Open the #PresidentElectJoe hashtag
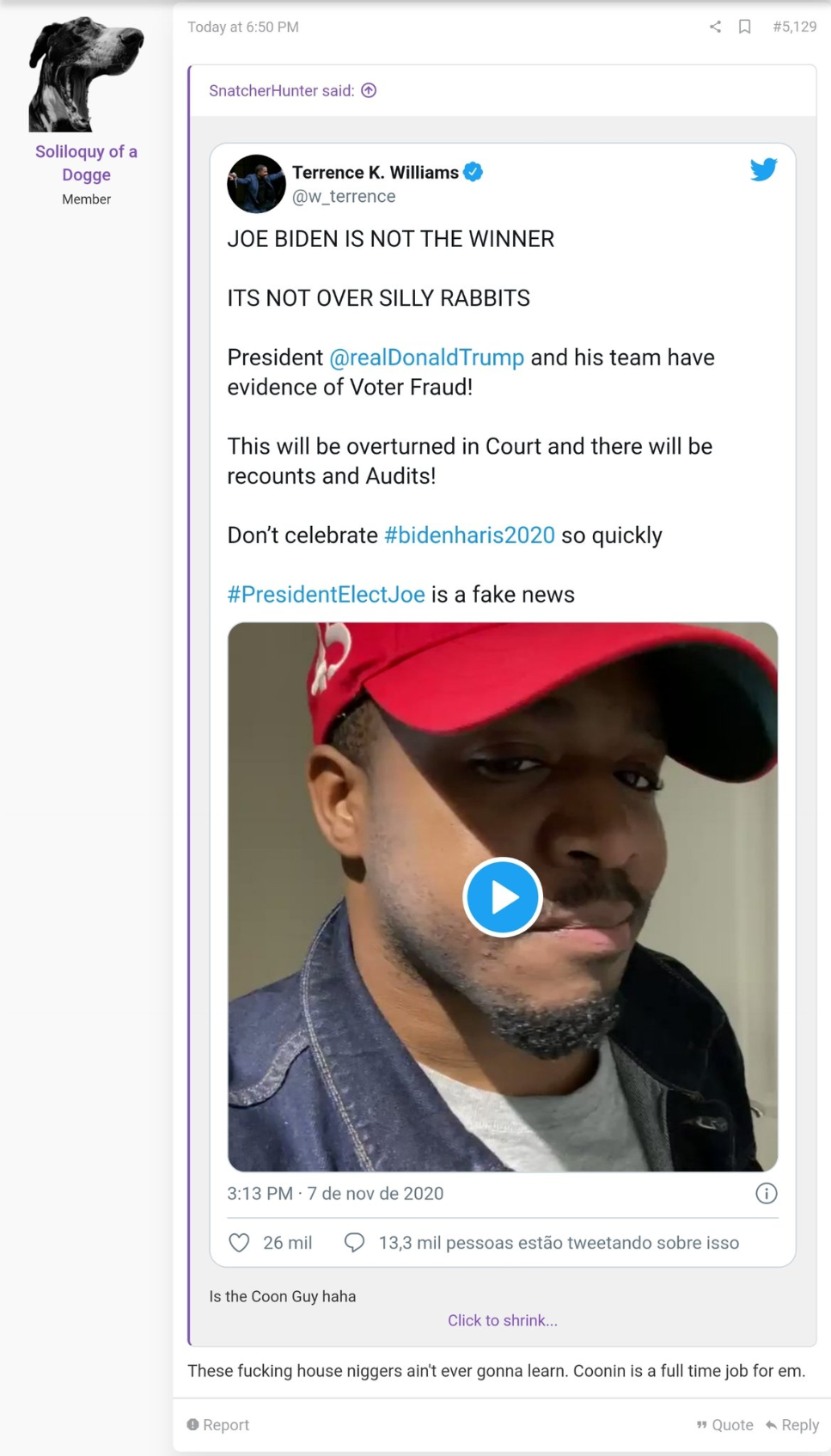Screen dimensions: 831x1456 [326, 595]
